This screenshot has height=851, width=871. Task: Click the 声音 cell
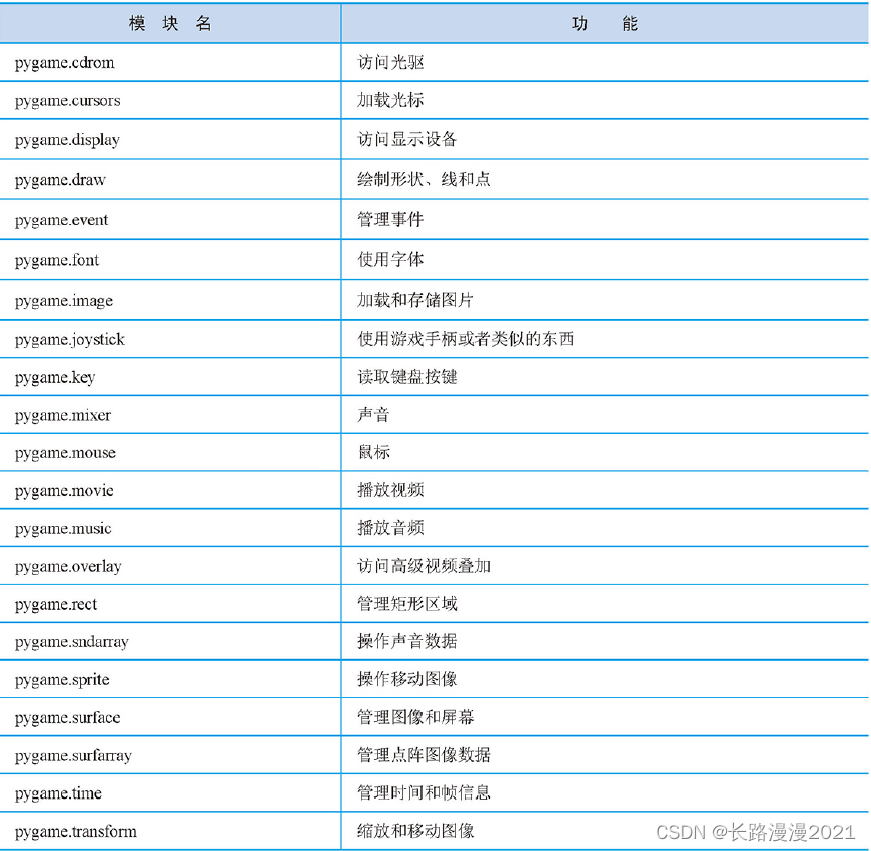click(x=373, y=414)
